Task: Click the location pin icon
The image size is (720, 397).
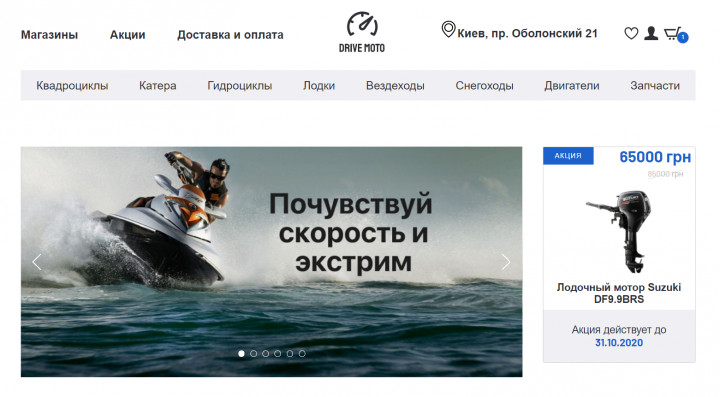Action: tap(448, 29)
